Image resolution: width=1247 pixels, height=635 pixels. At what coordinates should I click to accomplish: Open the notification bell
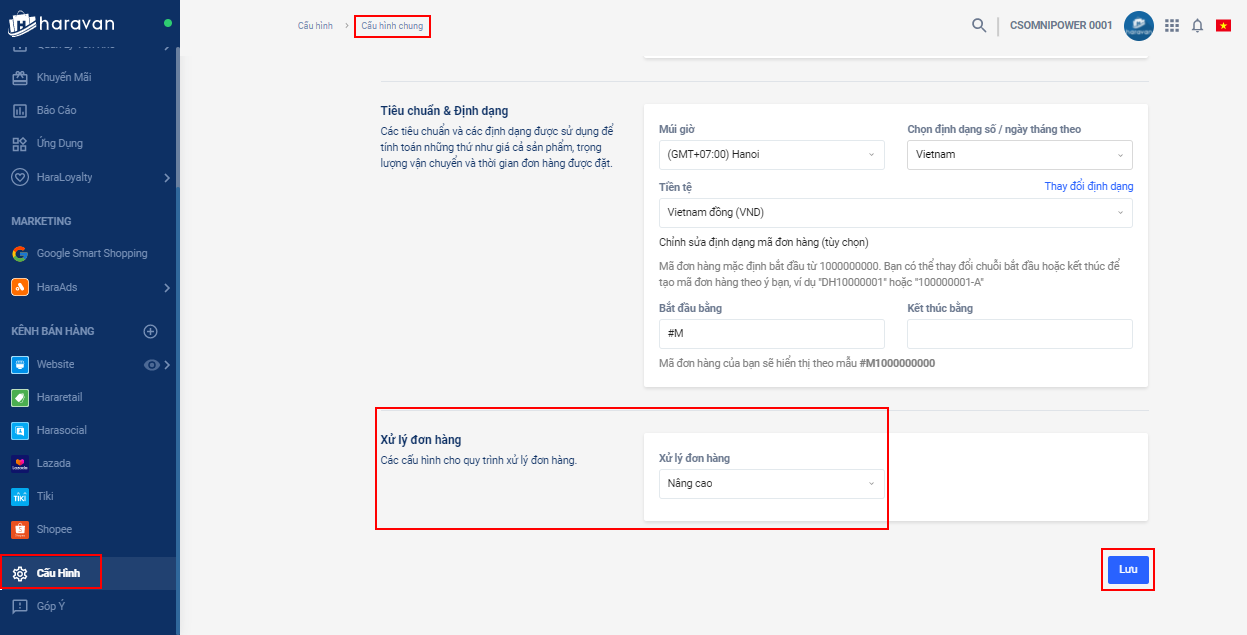tap(1197, 25)
